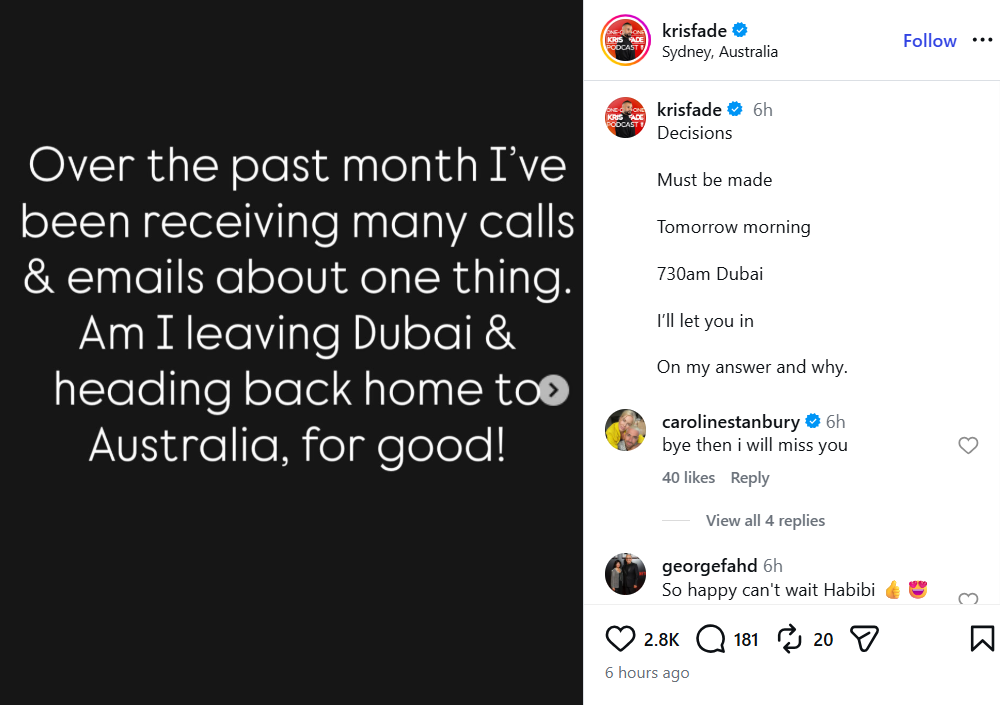Repost using the arrows icon
This screenshot has width=1000, height=705.
click(790, 639)
